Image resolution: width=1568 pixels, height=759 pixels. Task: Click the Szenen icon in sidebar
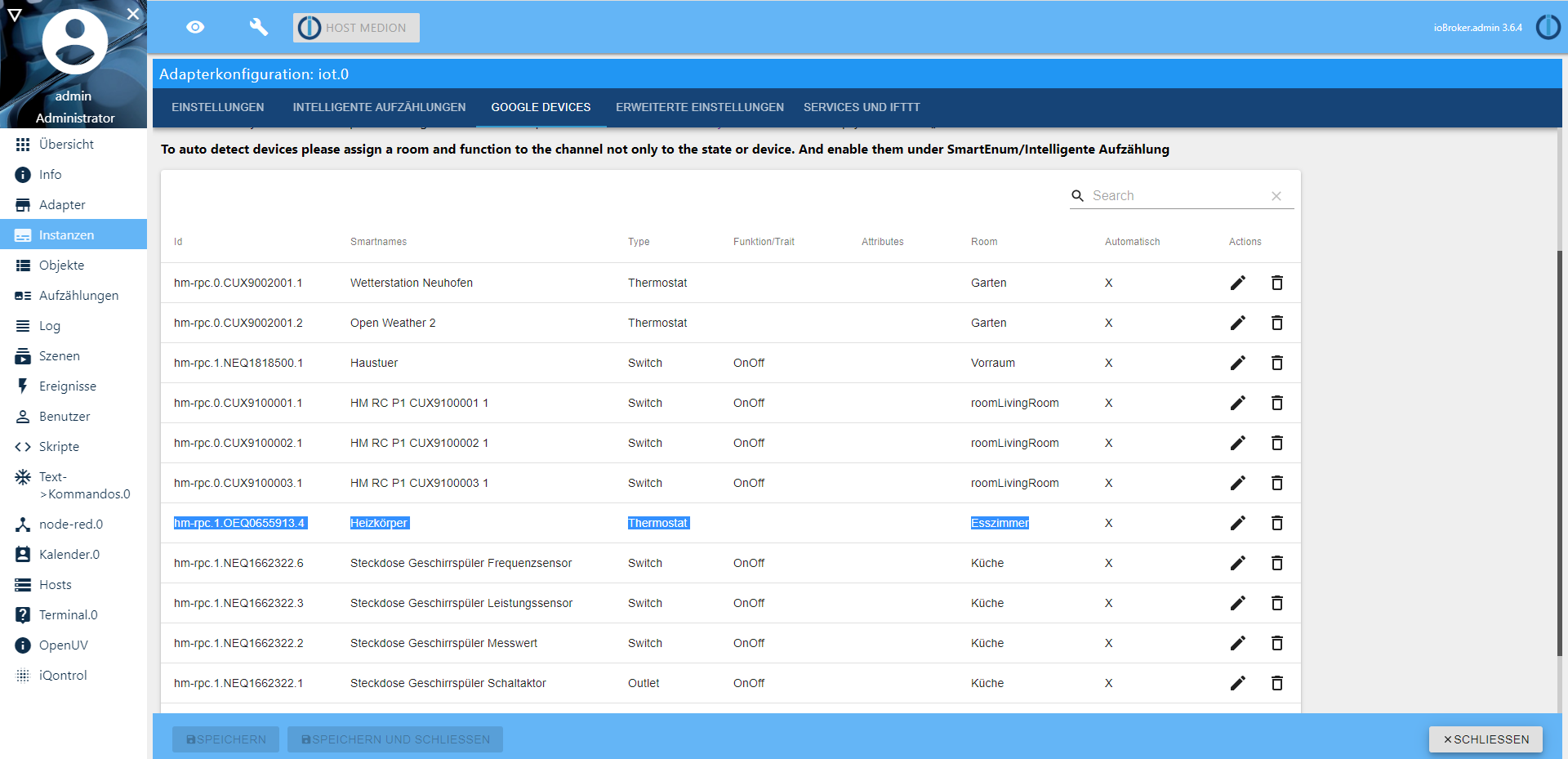(x=23, y=356)
